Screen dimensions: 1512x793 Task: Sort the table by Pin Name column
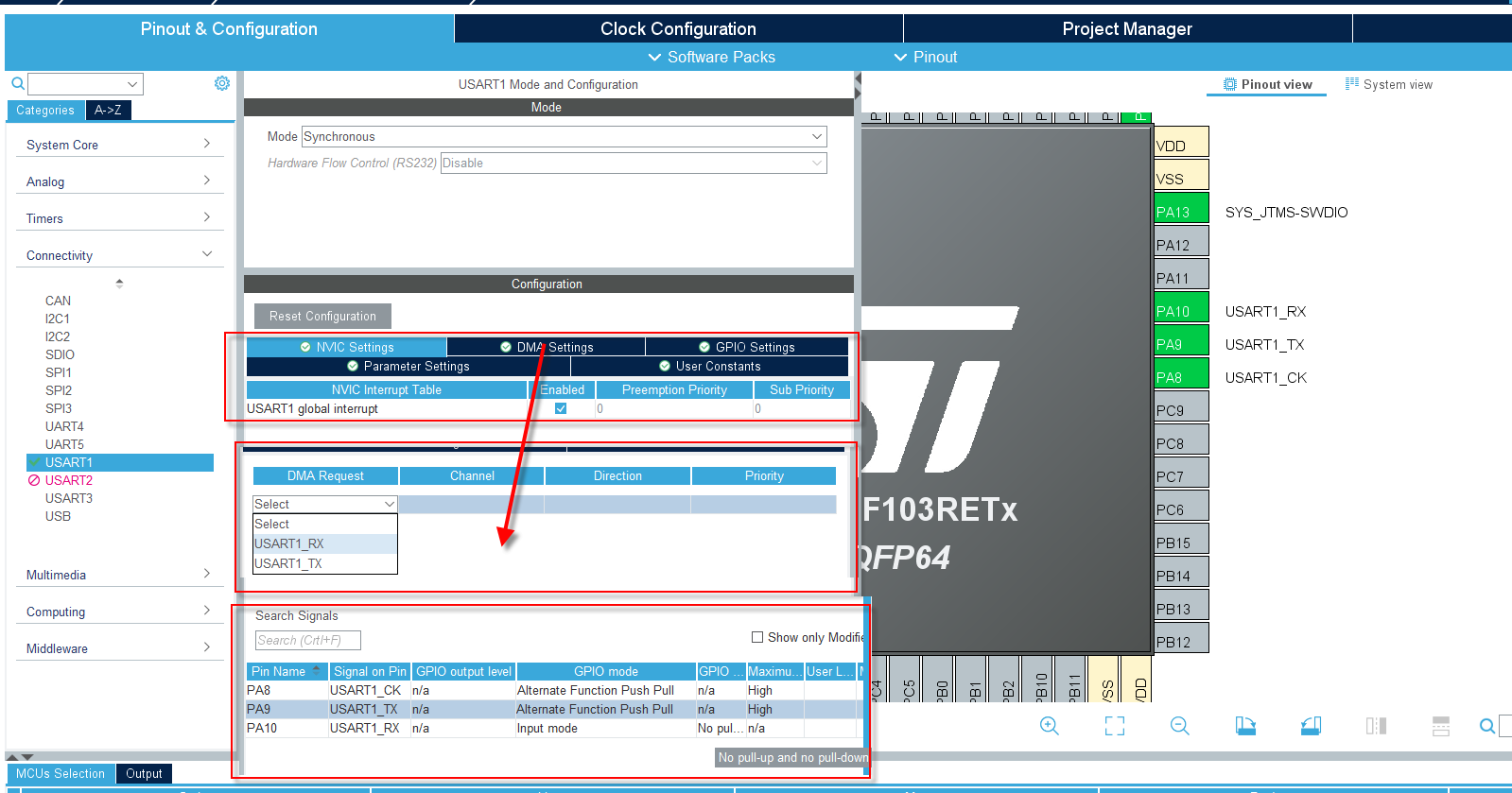tap(287, 671)
